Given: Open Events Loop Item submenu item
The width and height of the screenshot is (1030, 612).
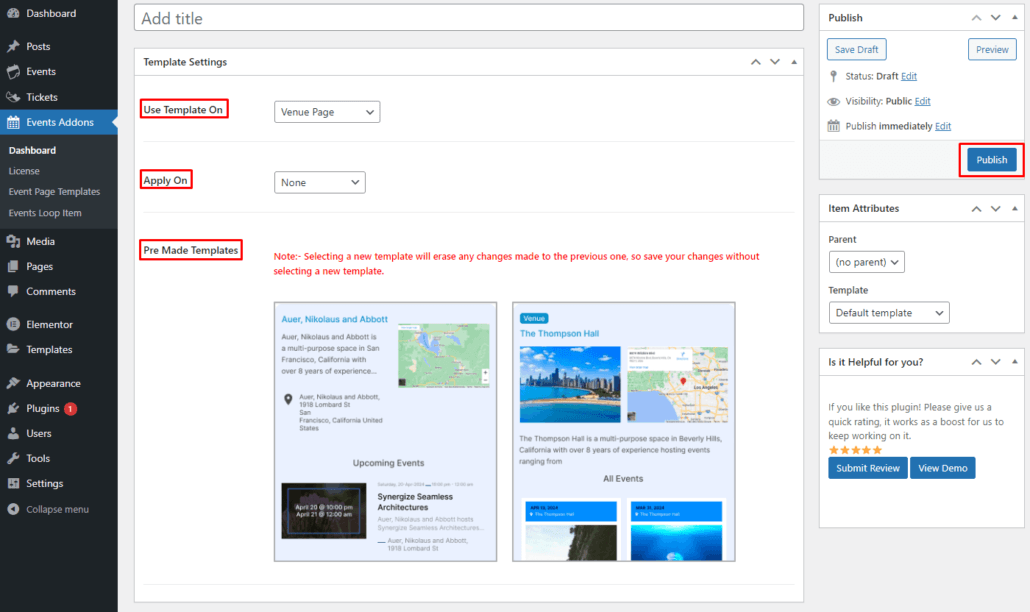Looking at the screenshot, I should (x=45, y=213).
